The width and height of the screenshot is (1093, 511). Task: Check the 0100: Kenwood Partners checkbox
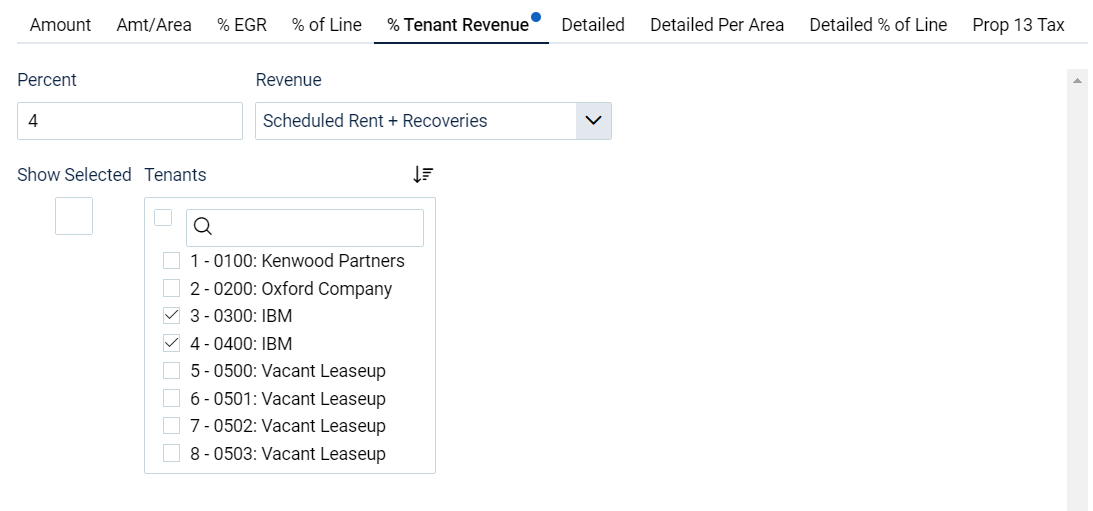[x=171, y=261]
